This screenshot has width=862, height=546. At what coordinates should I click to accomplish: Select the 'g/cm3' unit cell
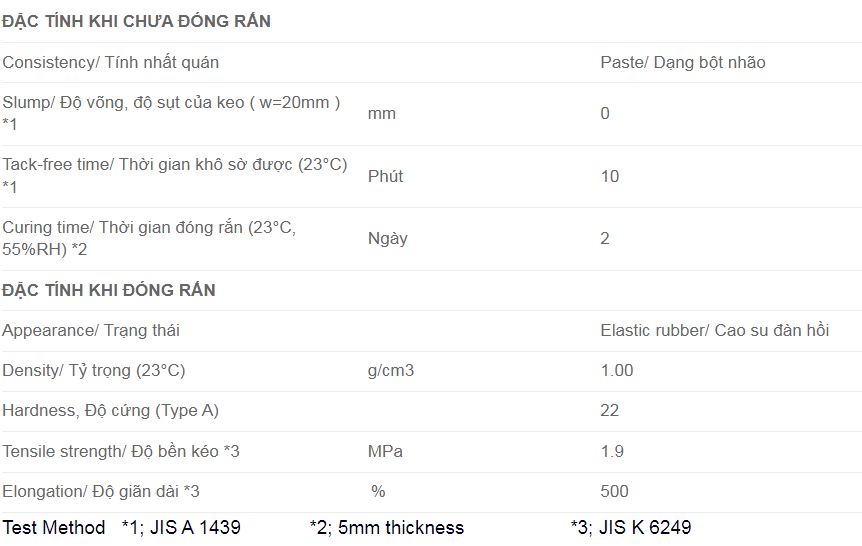[391, 370]
